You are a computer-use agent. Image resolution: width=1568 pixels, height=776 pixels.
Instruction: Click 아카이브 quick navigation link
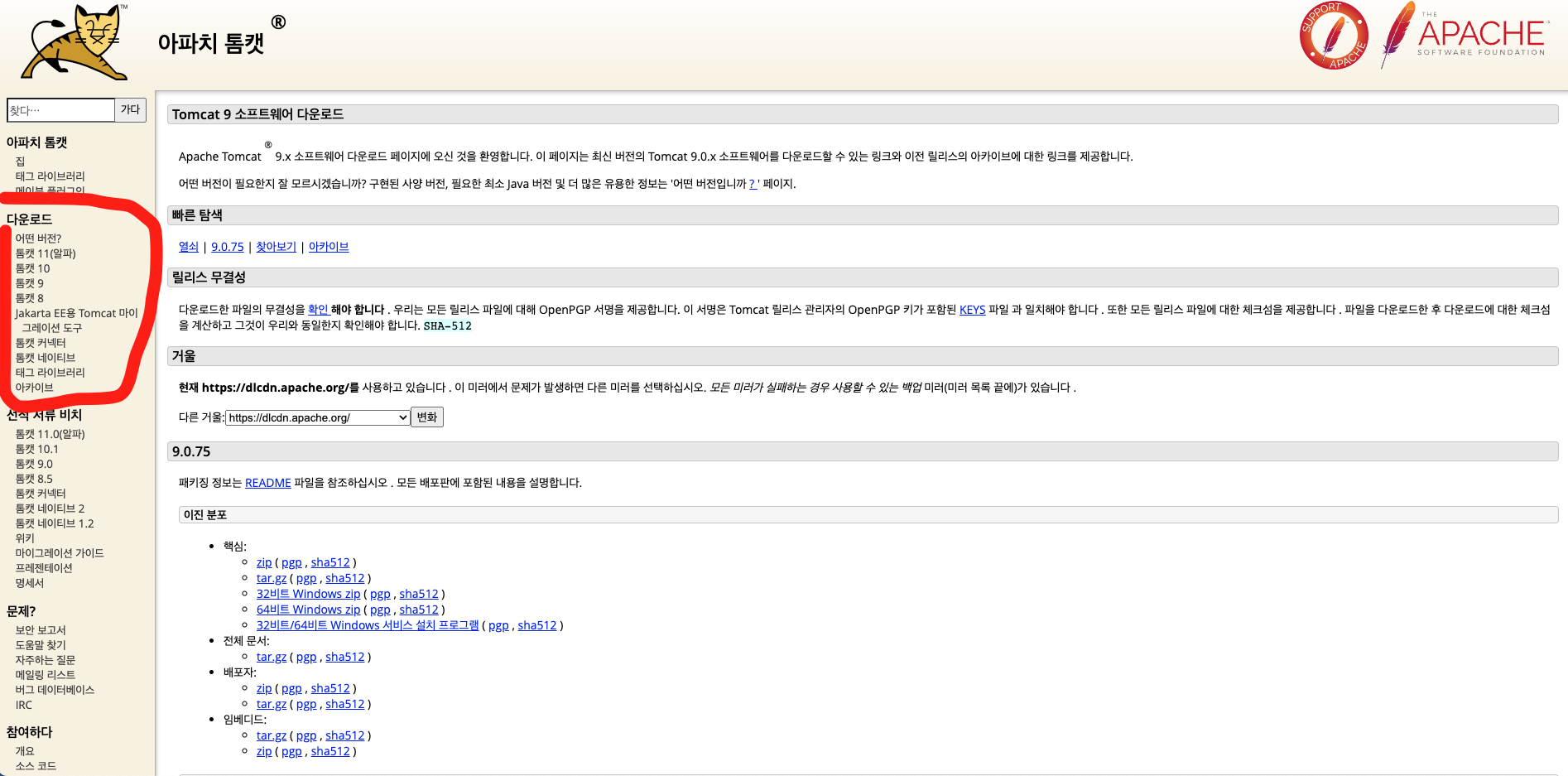329,247
